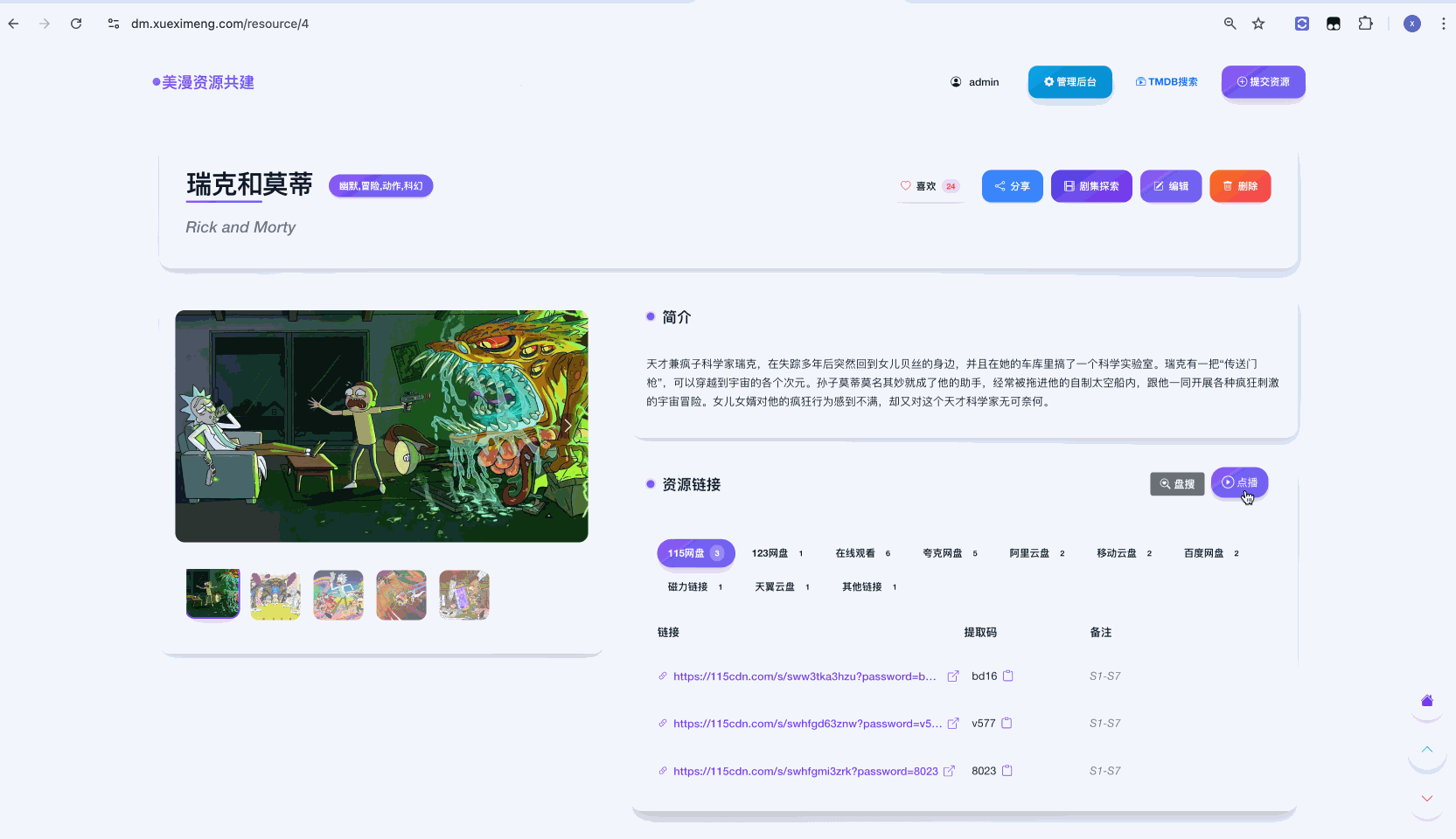Go back to the previous browser page
1456x839 pixels.
pyautogui.click(x=13, y=24)
